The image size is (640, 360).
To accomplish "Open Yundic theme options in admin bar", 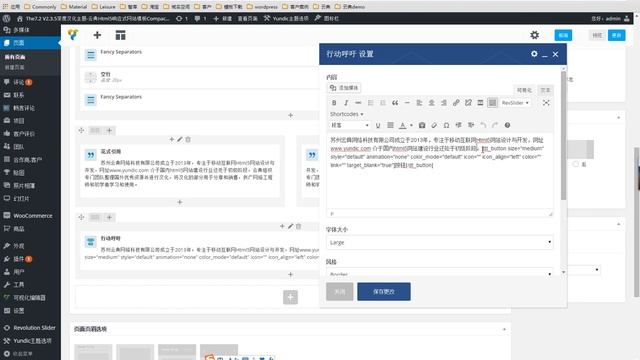I will pos(286,18).
